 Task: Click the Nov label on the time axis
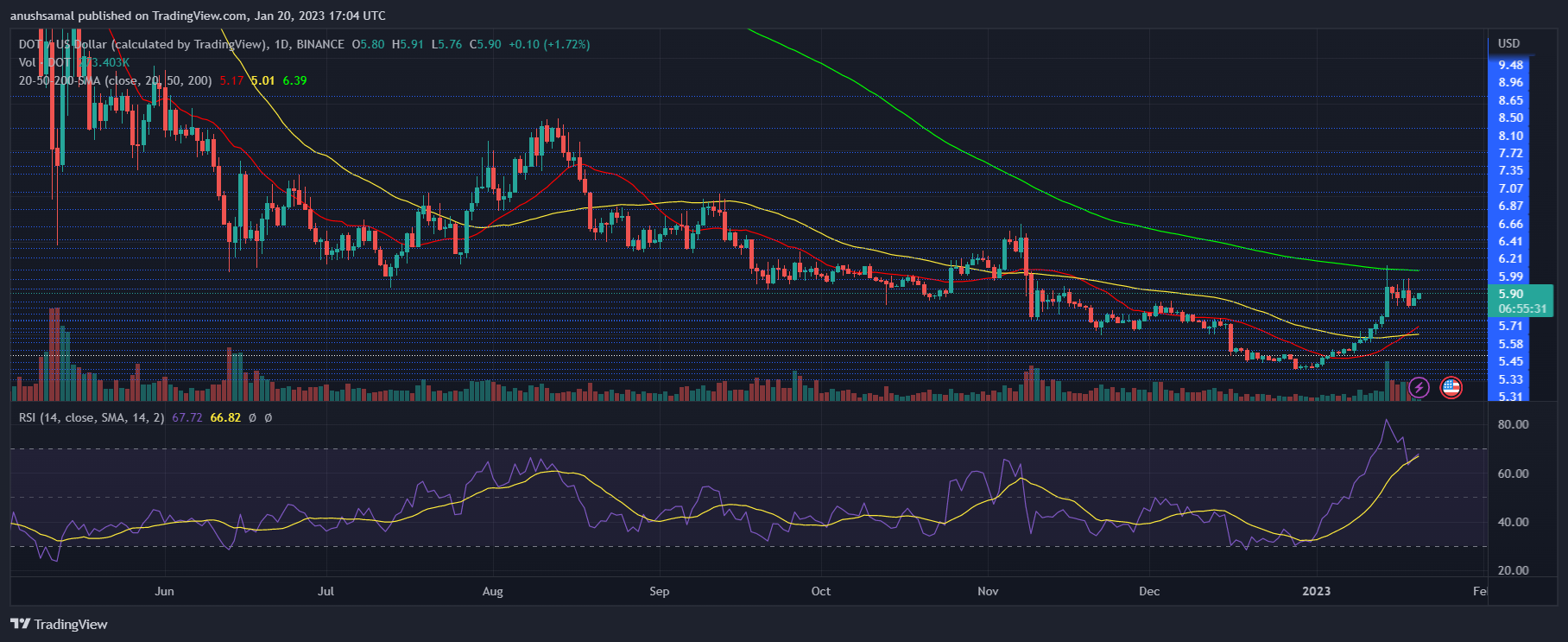pyautogui.click(x=988, y=591)
